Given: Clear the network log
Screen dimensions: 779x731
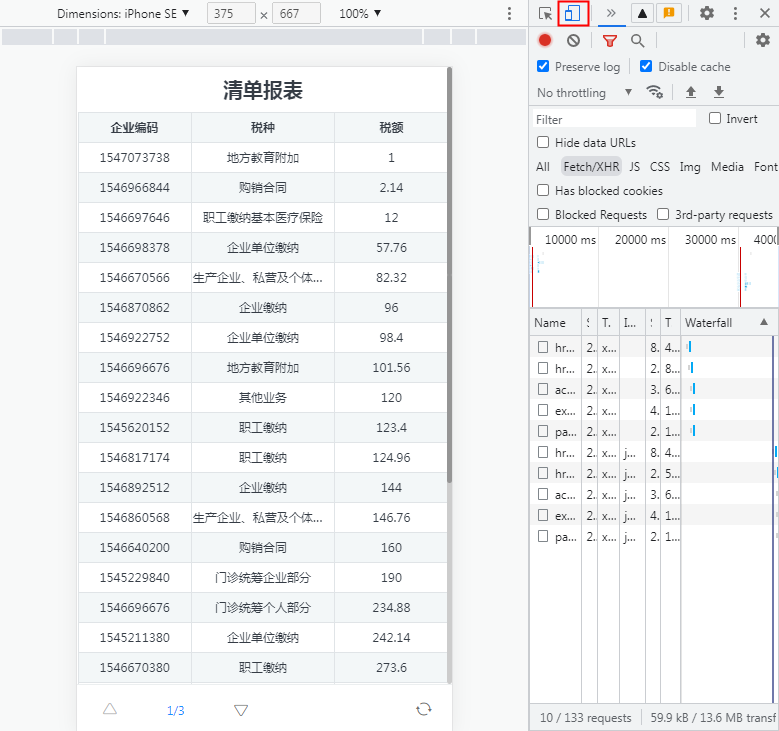Looking at the screenshot, I should [x=573, y=41].
